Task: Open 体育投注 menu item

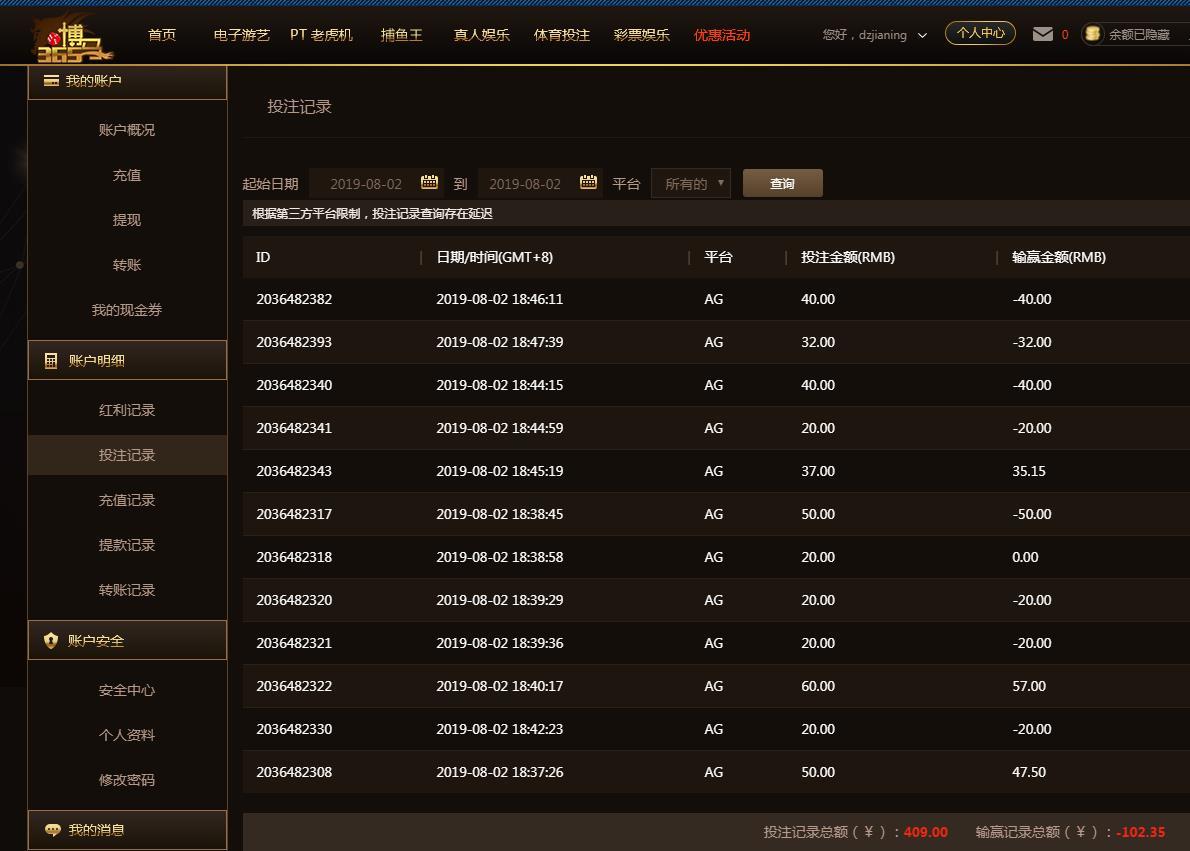Action: point(562,35)
